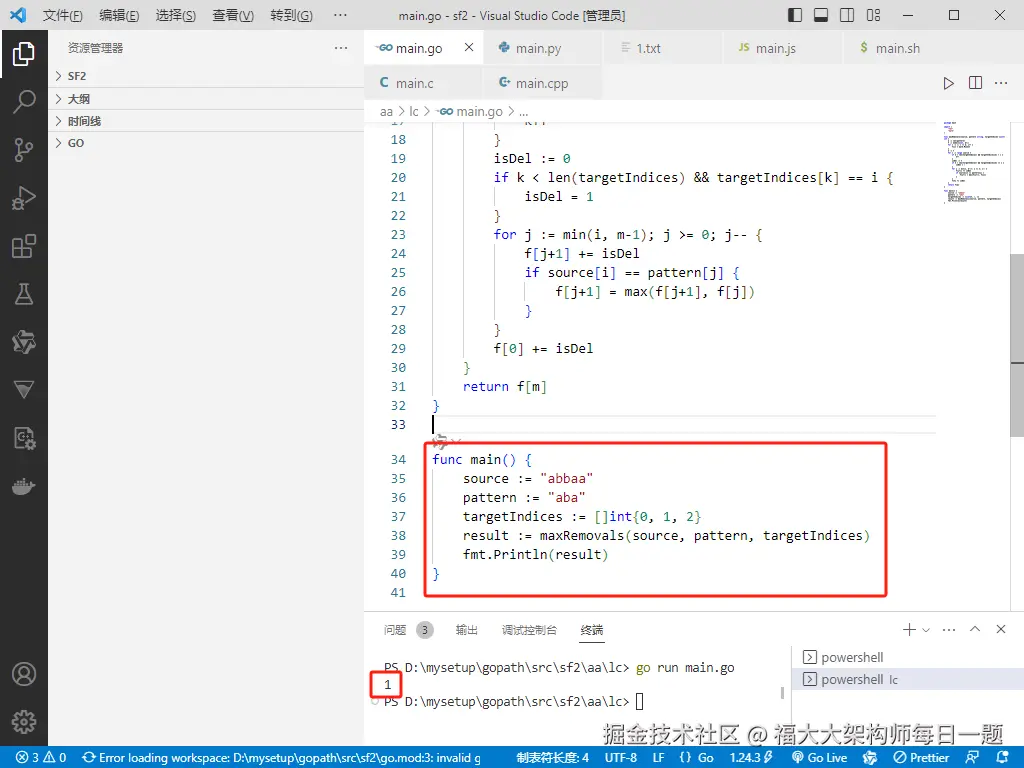Open the 选择(S) menu
This screenshot has width=1024, height=768.
176,15
